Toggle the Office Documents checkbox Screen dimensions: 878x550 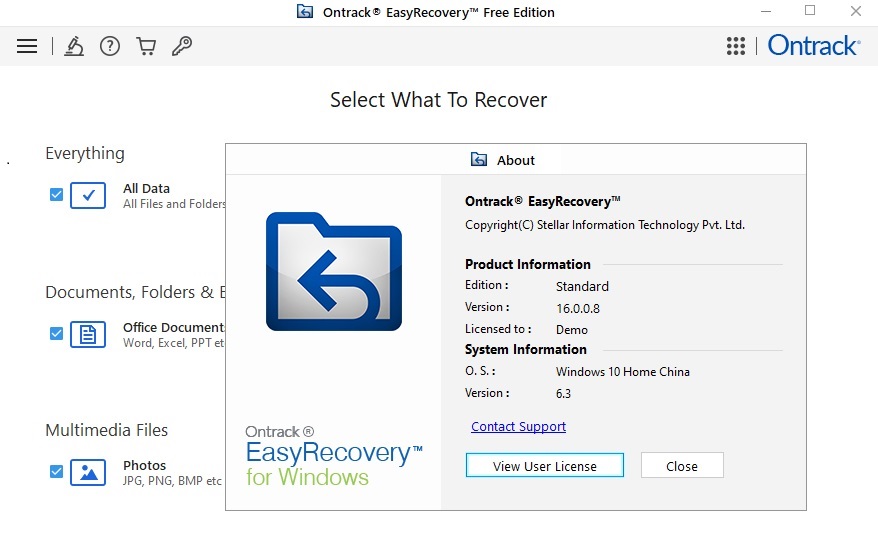pos(56,334)
